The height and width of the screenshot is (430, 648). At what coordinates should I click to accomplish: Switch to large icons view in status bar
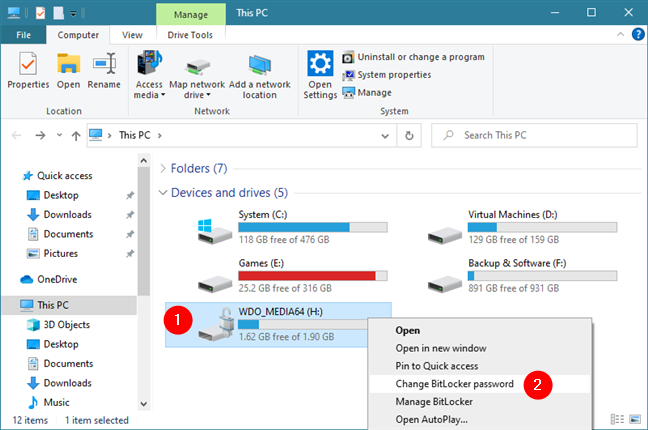coord(635,419)
